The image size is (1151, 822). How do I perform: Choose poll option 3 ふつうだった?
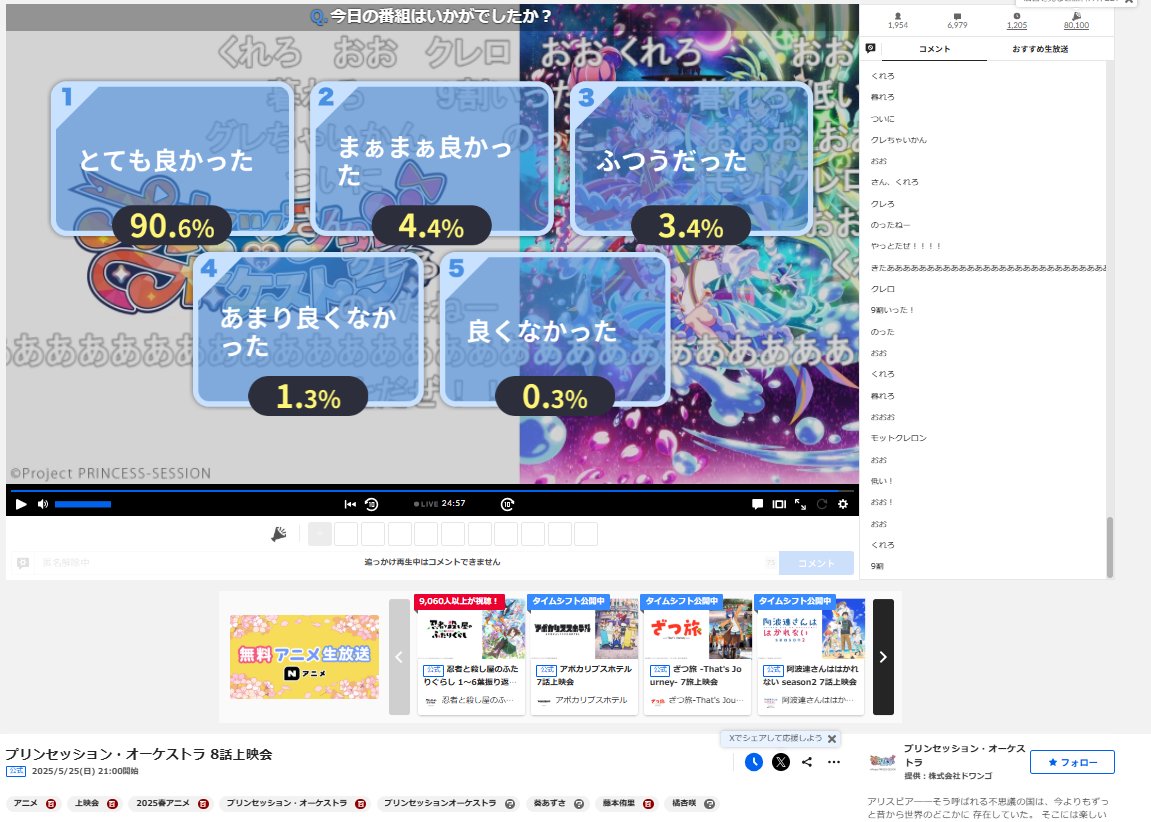click(x=691, y=159)
